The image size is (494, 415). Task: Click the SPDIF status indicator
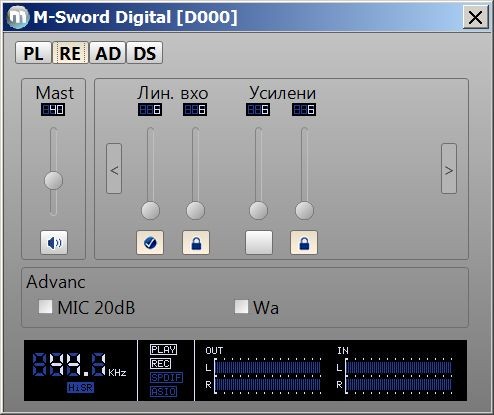(166, 378)
